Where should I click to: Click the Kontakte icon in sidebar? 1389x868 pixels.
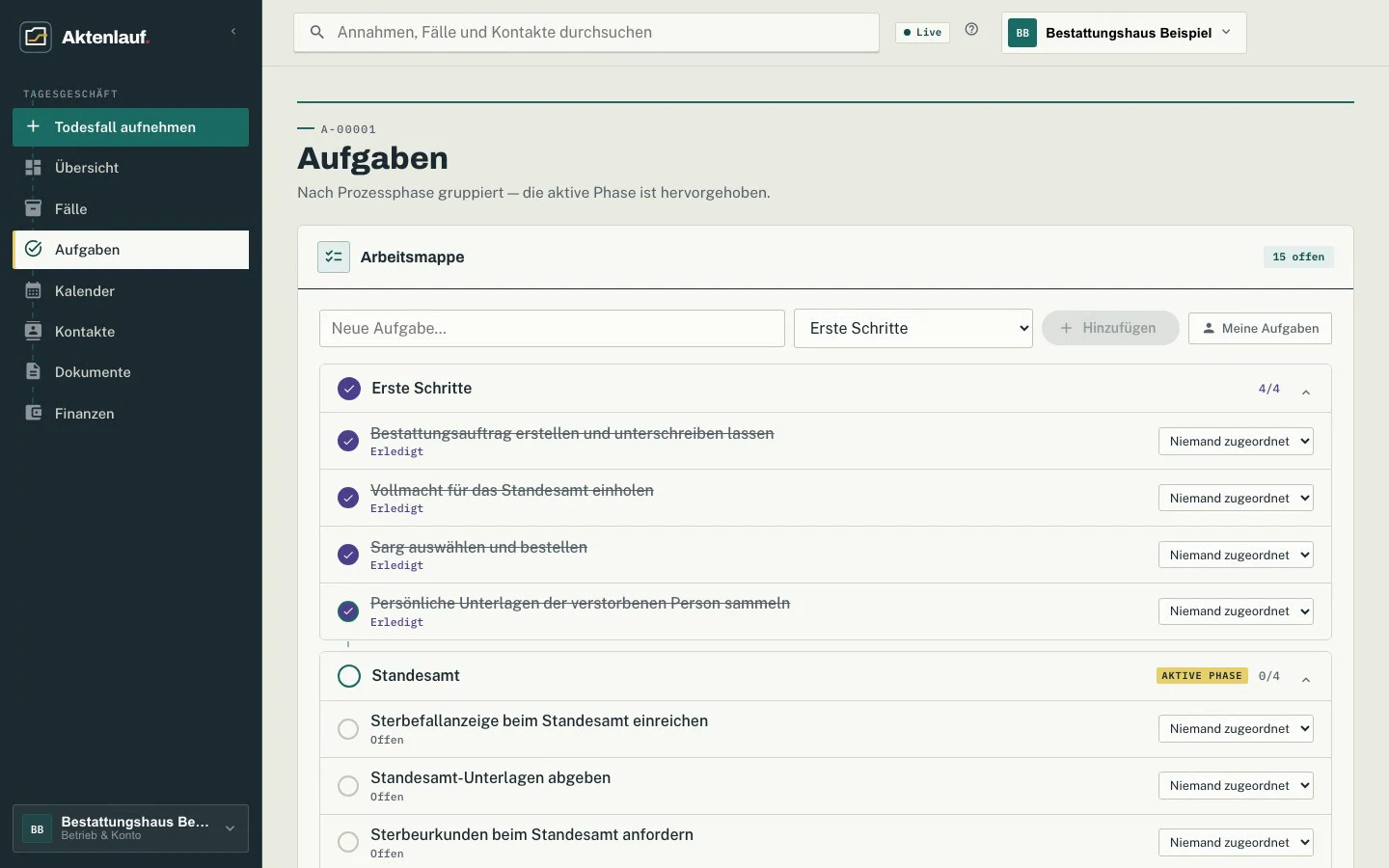coord(33,331)
